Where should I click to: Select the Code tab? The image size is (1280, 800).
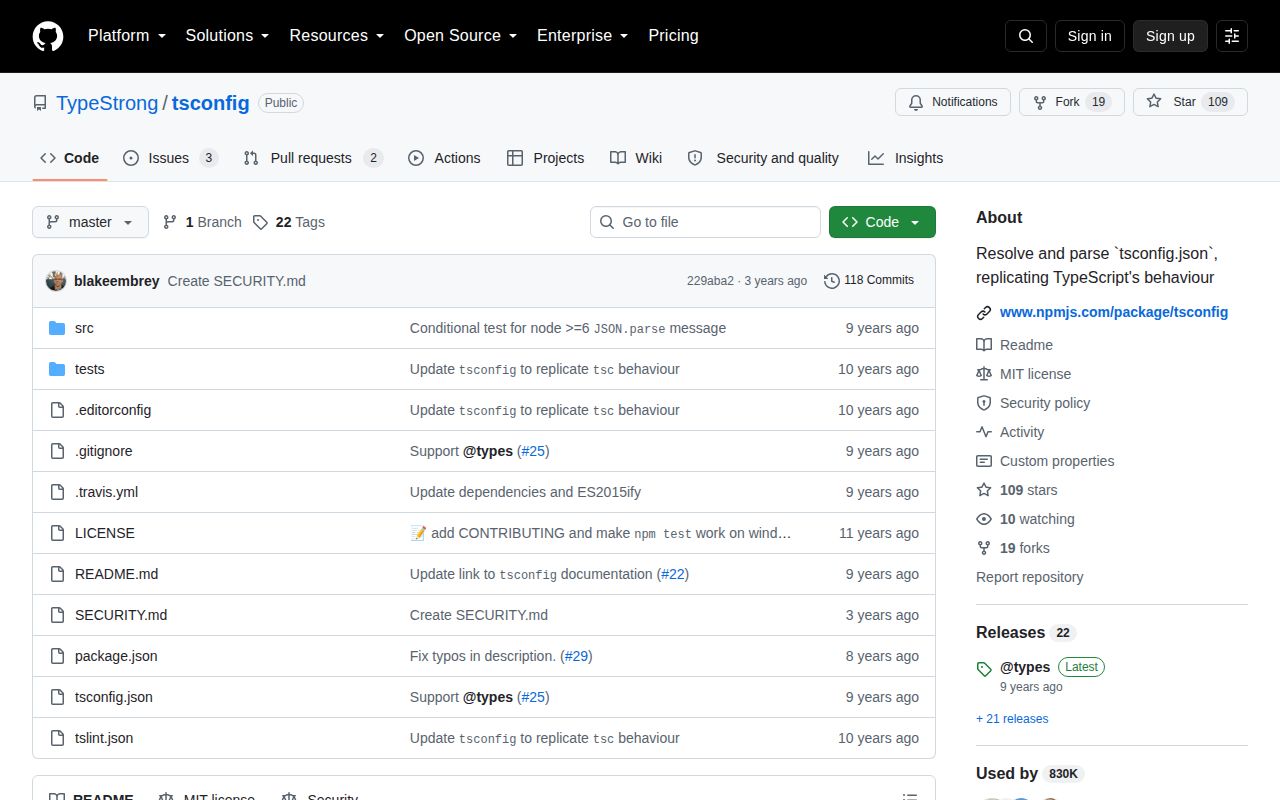point(70,158)
